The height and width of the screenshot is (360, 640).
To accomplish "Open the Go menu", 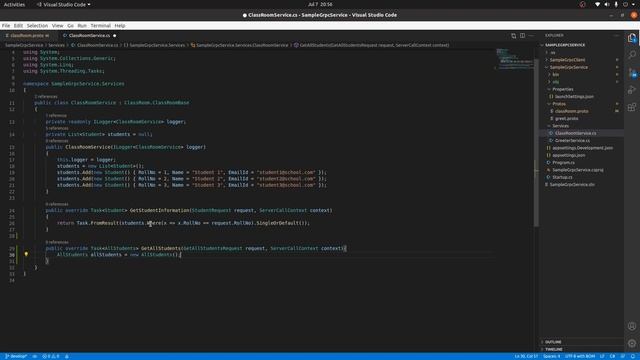I will coord(71,26).
